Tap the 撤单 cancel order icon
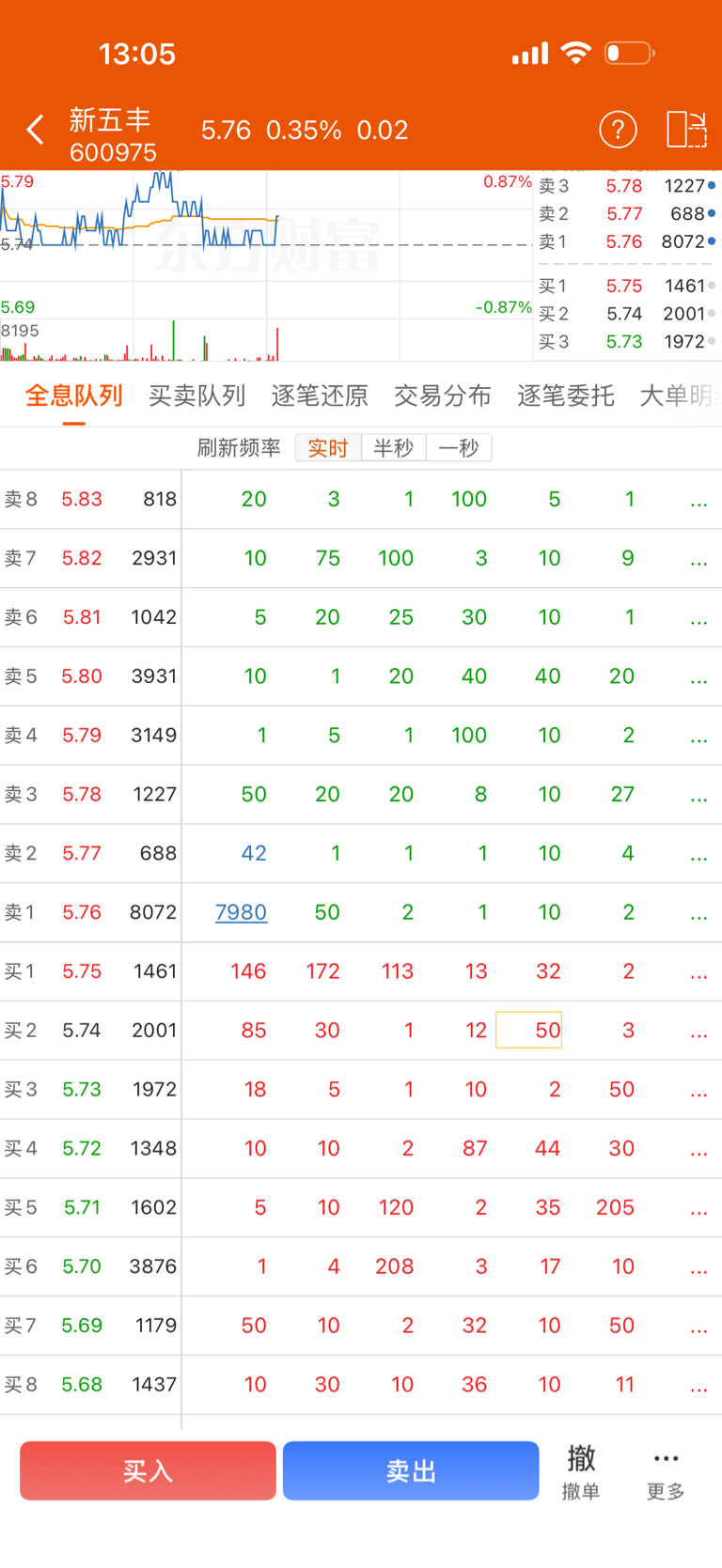 pos(581,1471)
